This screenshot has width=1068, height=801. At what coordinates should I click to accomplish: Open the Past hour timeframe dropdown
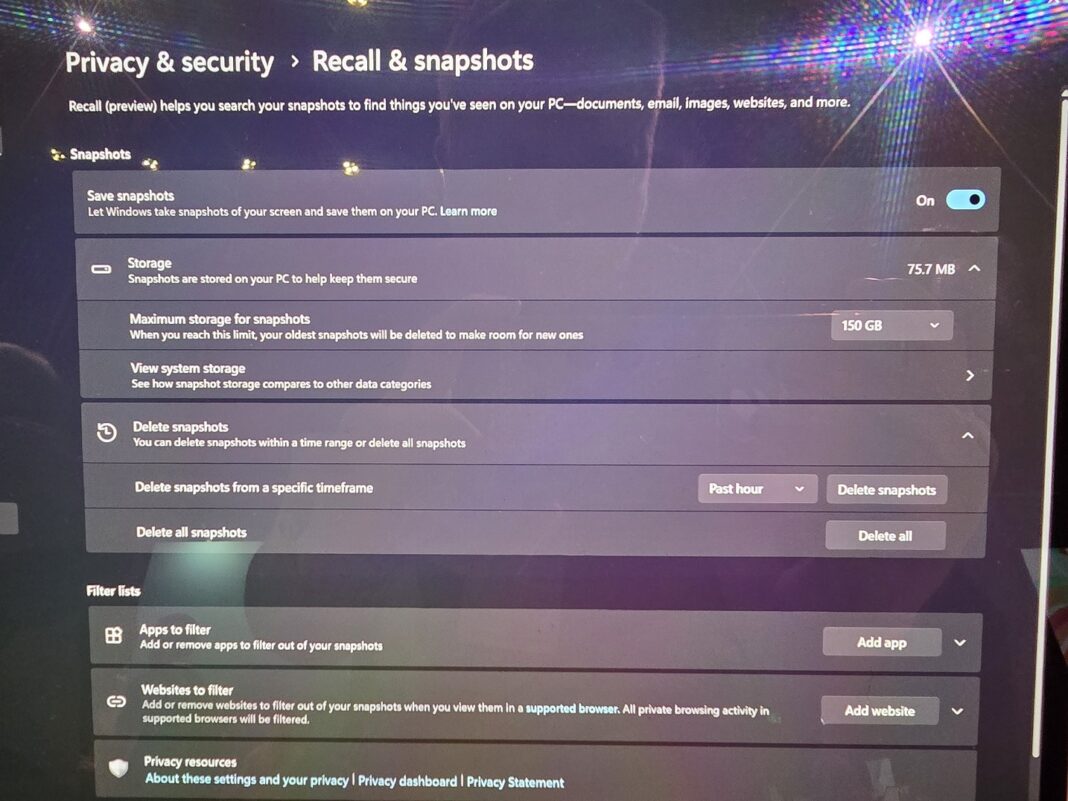coord(757,489)
